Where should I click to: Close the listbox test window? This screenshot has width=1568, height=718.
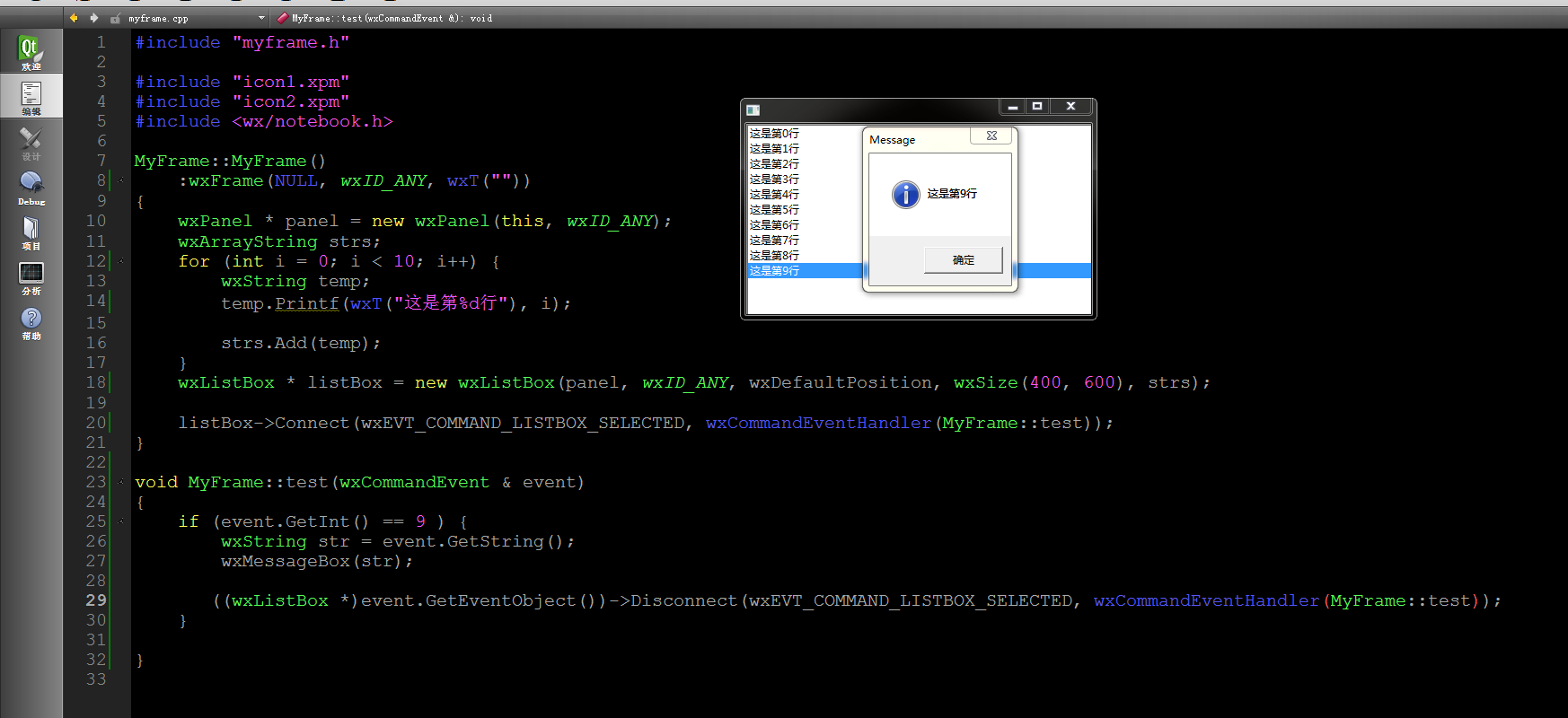pos(1070,107)
